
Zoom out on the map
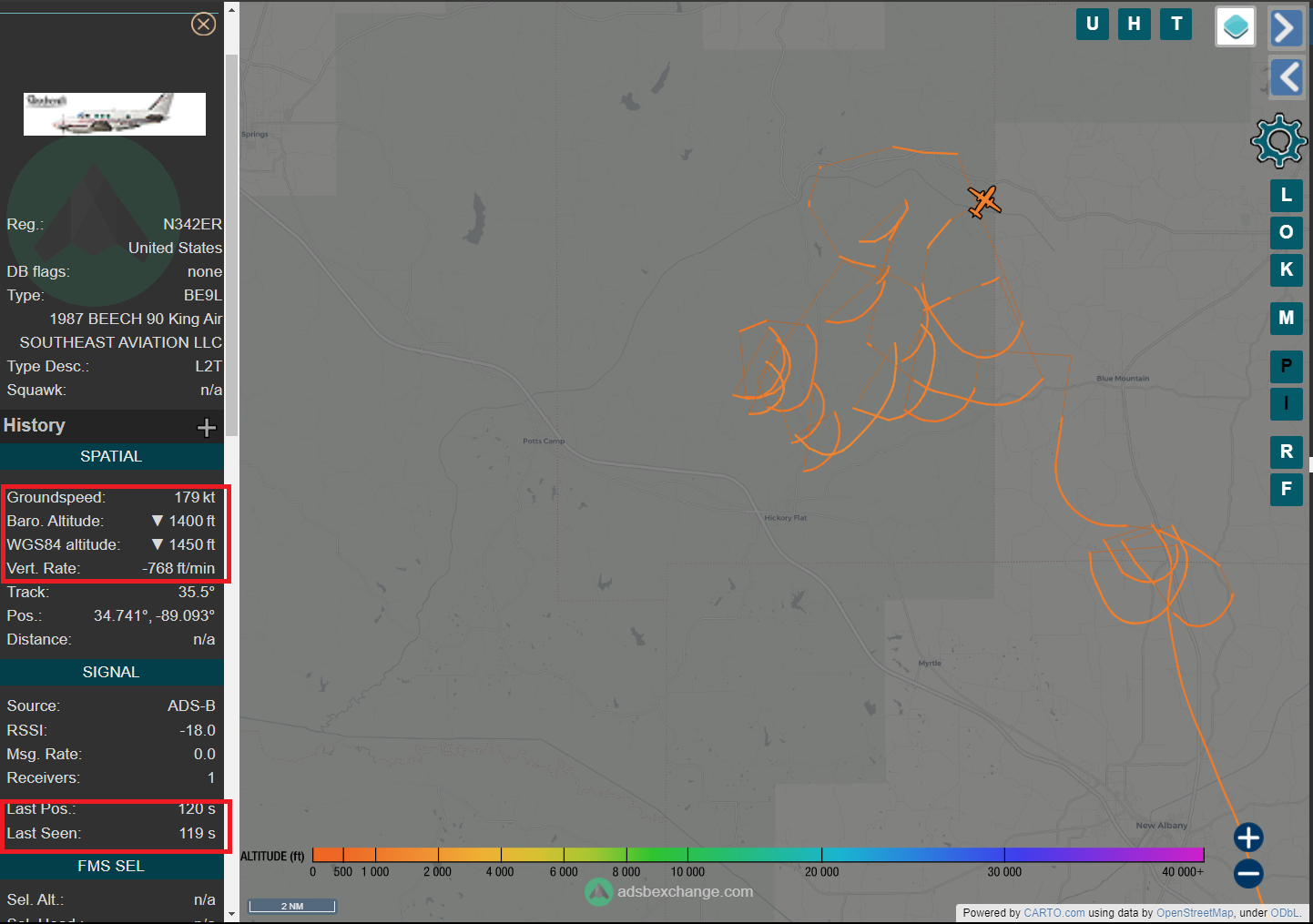click(1248, 874)
